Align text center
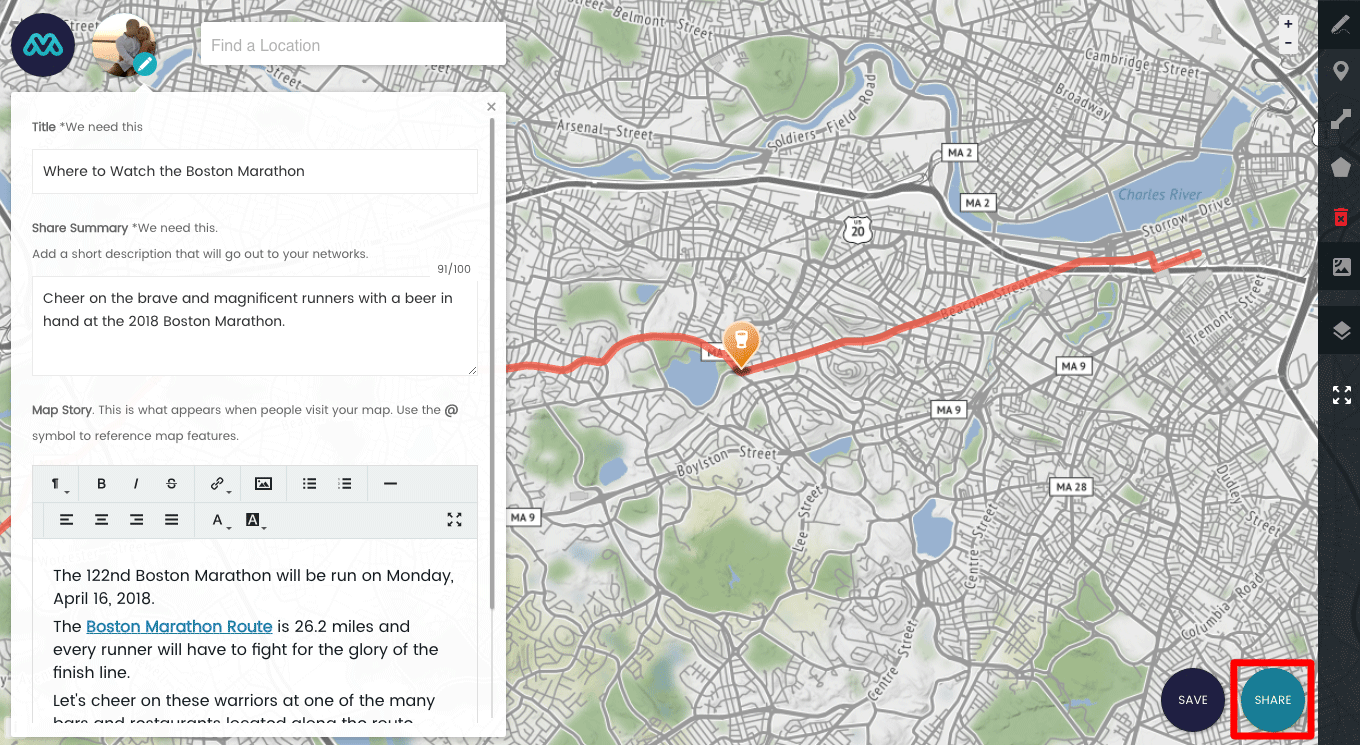 [x=101, y=520]
